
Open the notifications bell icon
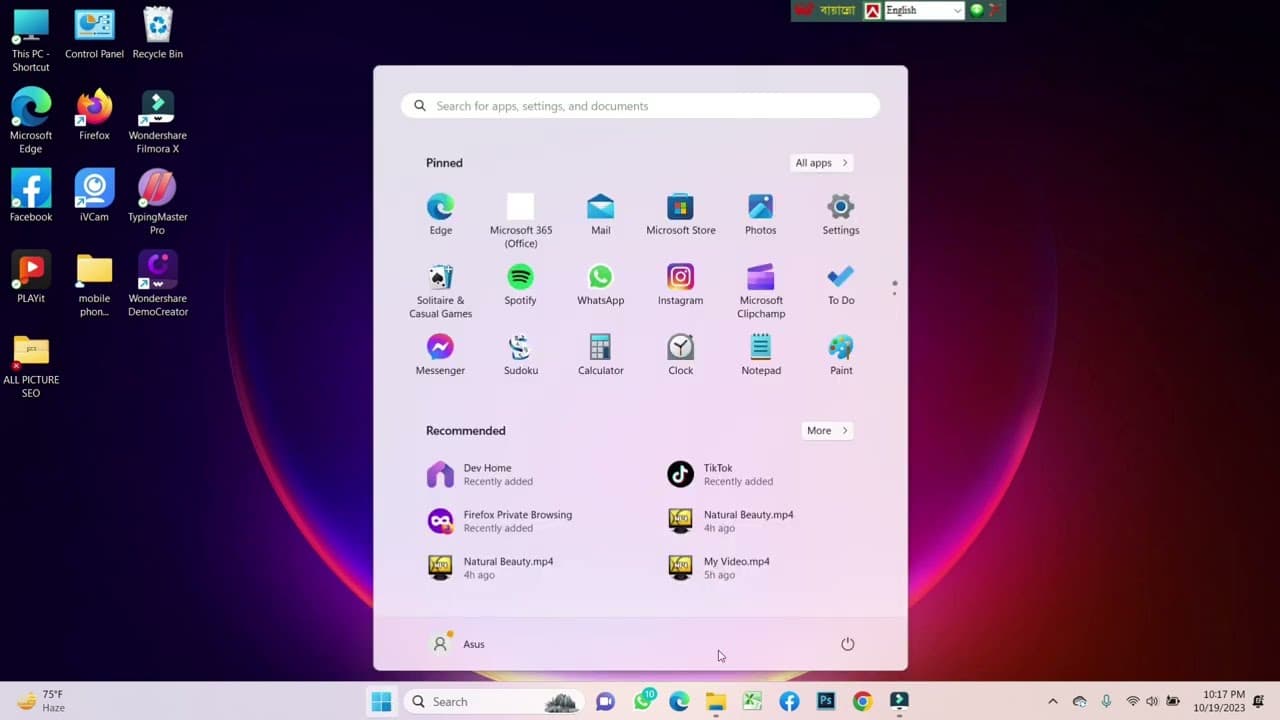[x=1258, y=702]
